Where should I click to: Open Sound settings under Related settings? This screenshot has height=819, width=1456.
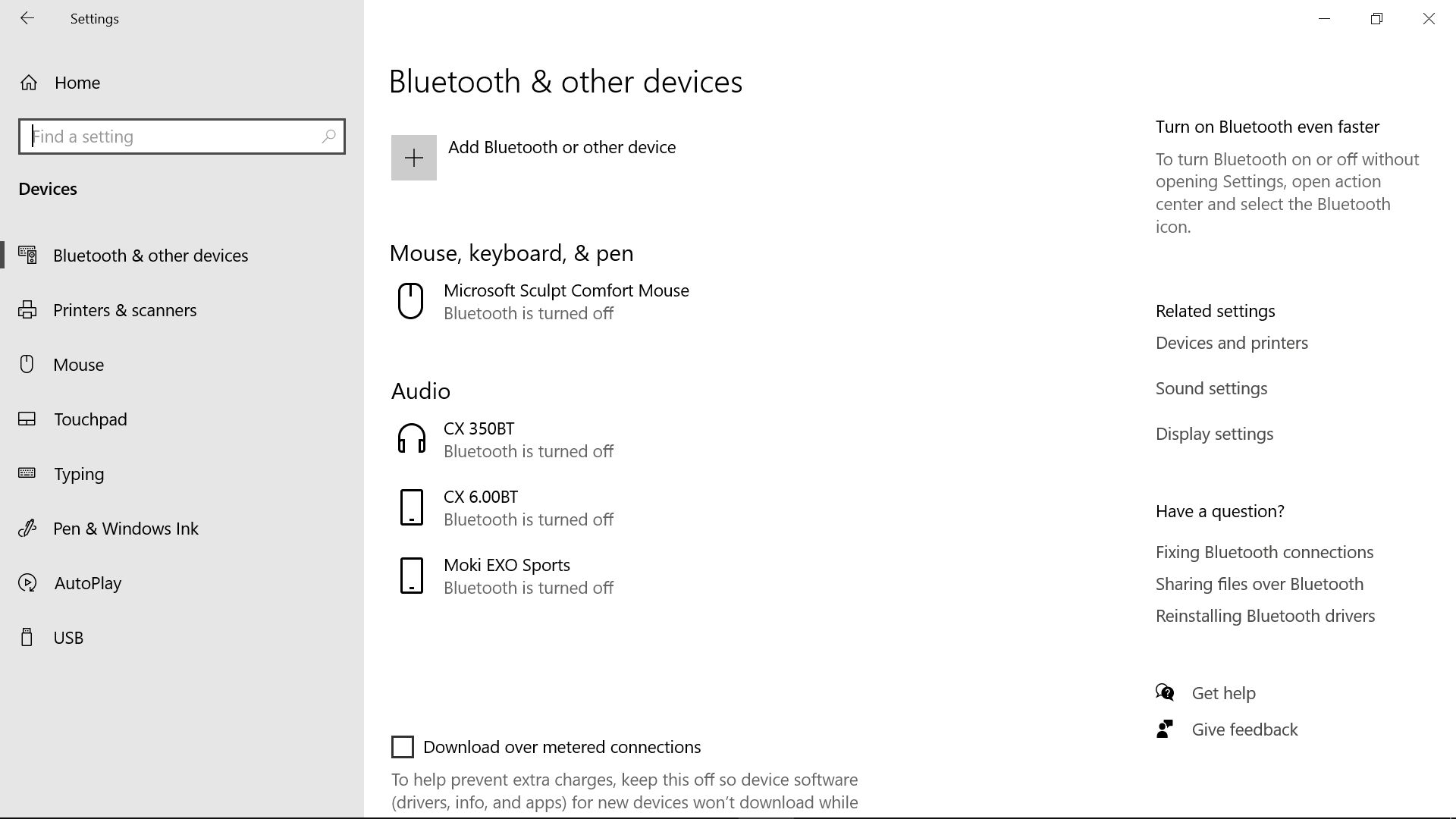[1211, 388]
